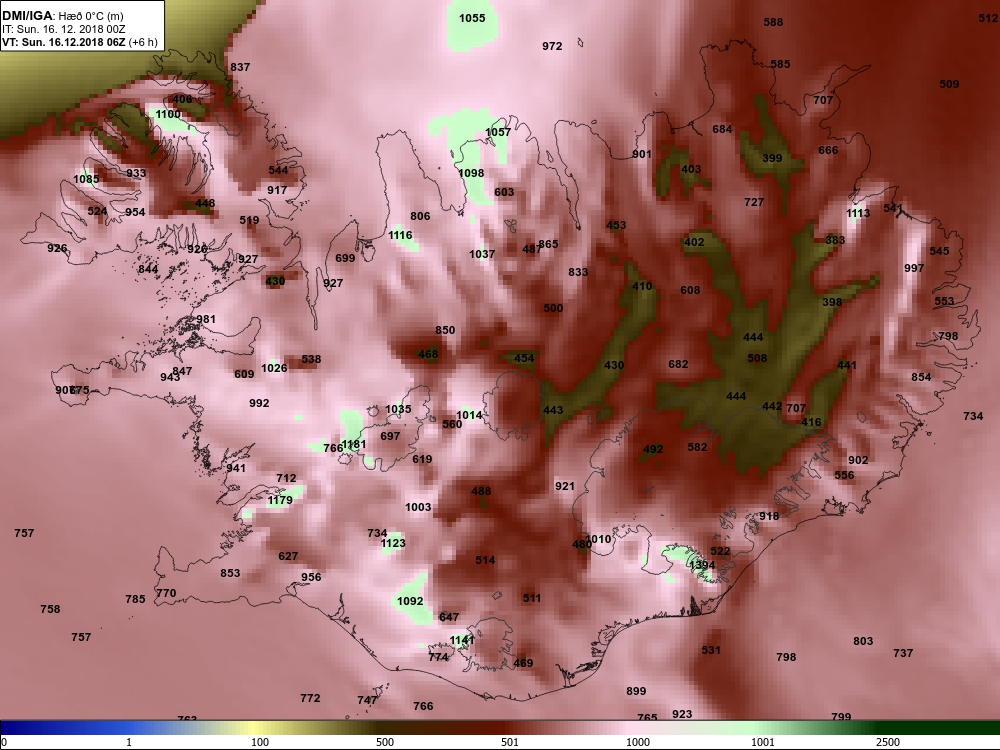Select the 1113 height value
The image size is (1000, 750).
858,212
